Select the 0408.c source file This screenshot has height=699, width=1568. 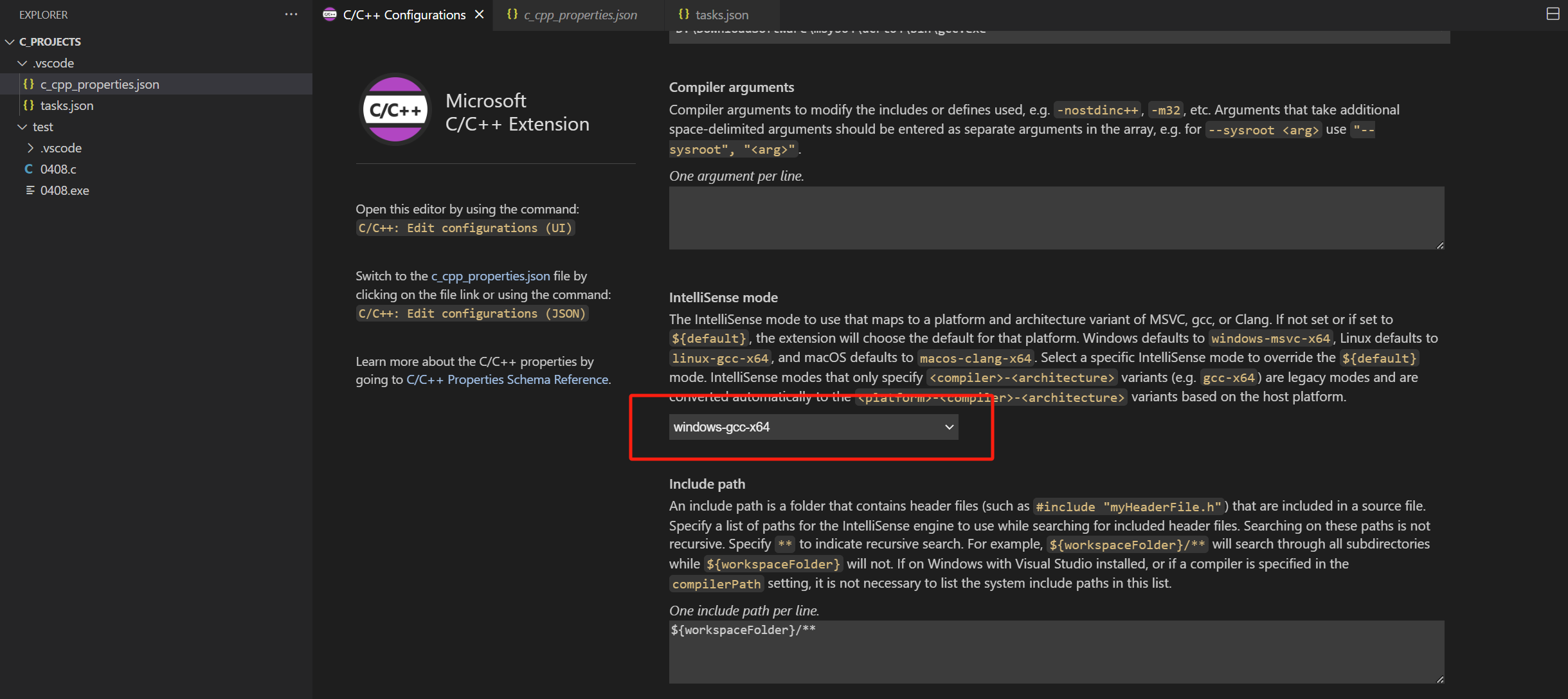tap(58, 168)
